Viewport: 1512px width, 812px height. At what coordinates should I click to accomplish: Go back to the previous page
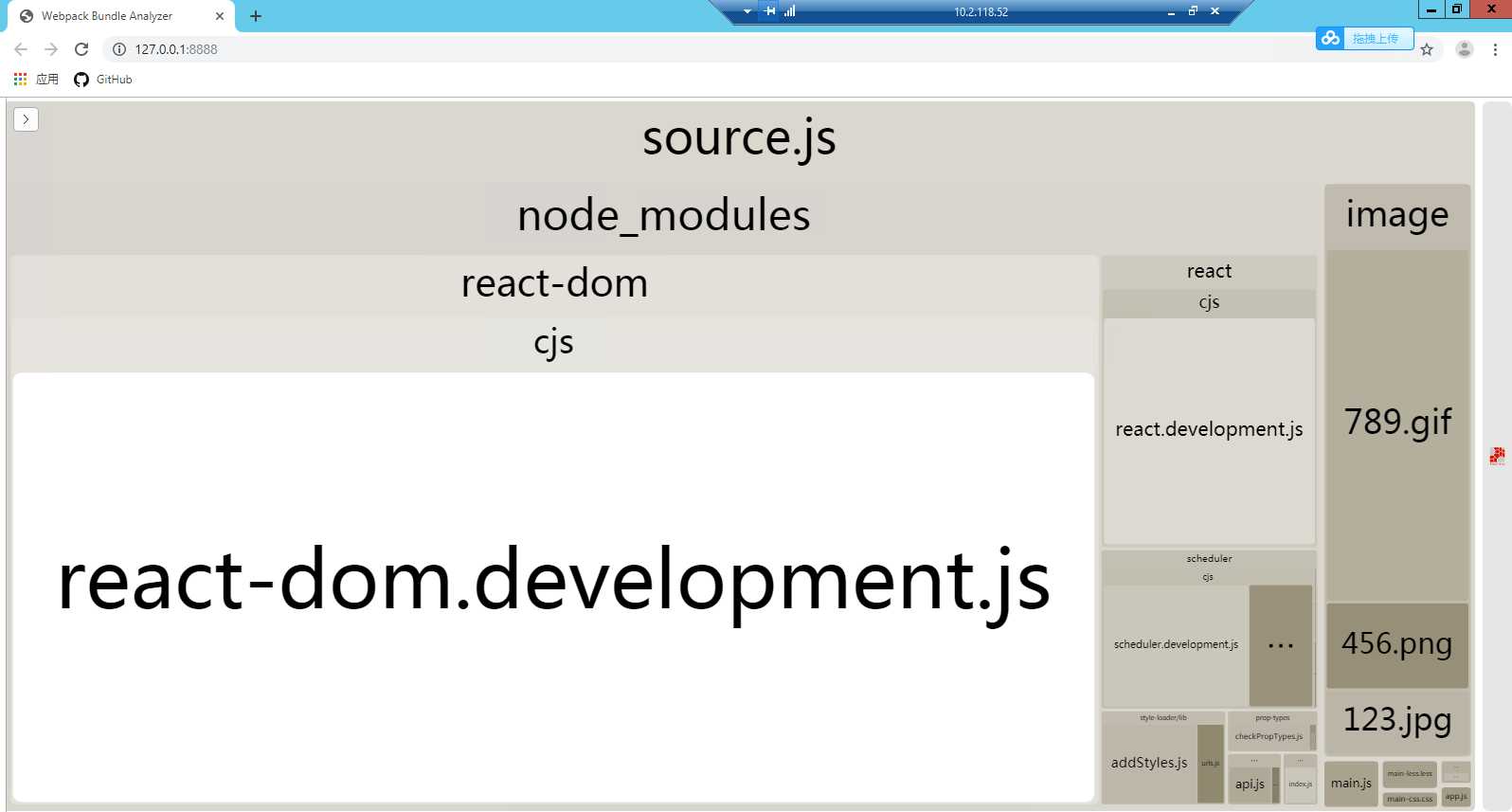(x=21, y=49)
